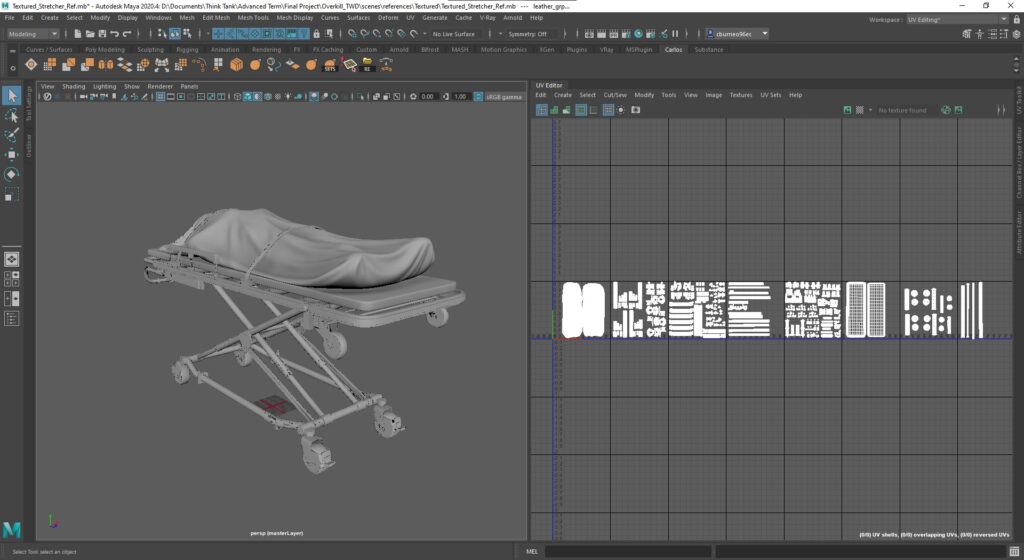Click the MEL command language label

(x=532, y=552)
